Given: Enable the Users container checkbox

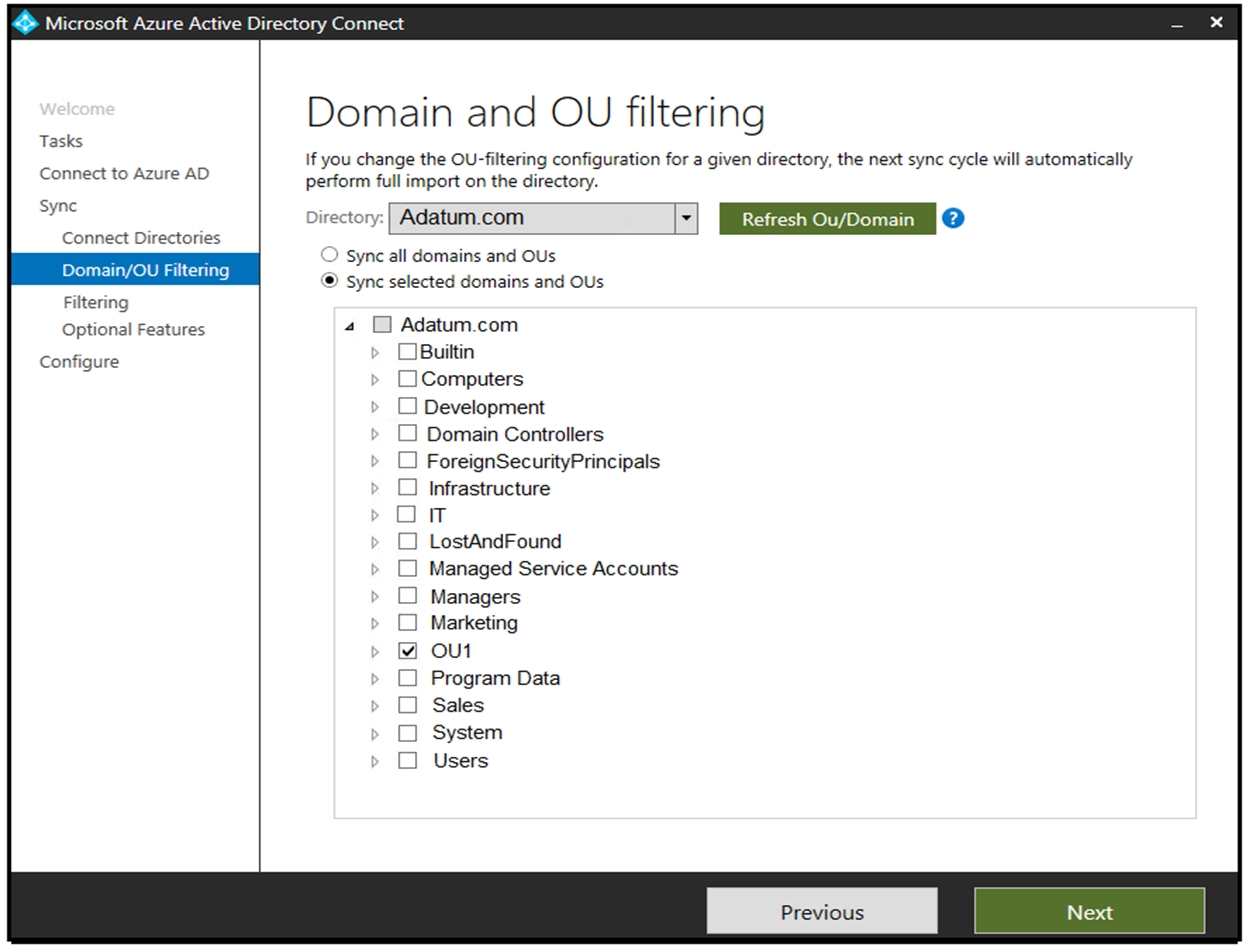Looking at the screenshot, I should click(x=407, y=760).
